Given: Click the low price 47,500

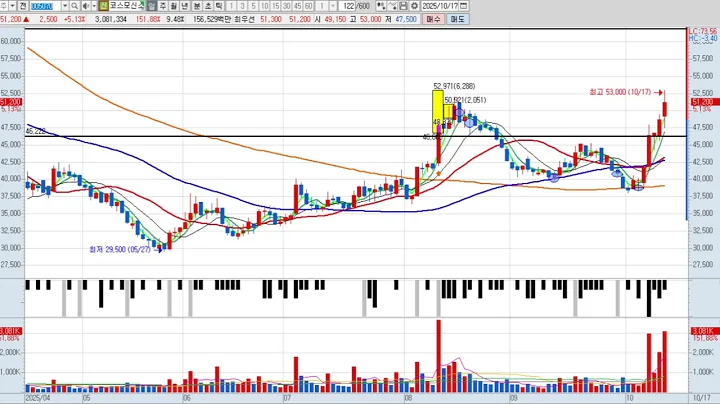Looking at the screenshot, I should pyautogui.click(x=405, y=19).
